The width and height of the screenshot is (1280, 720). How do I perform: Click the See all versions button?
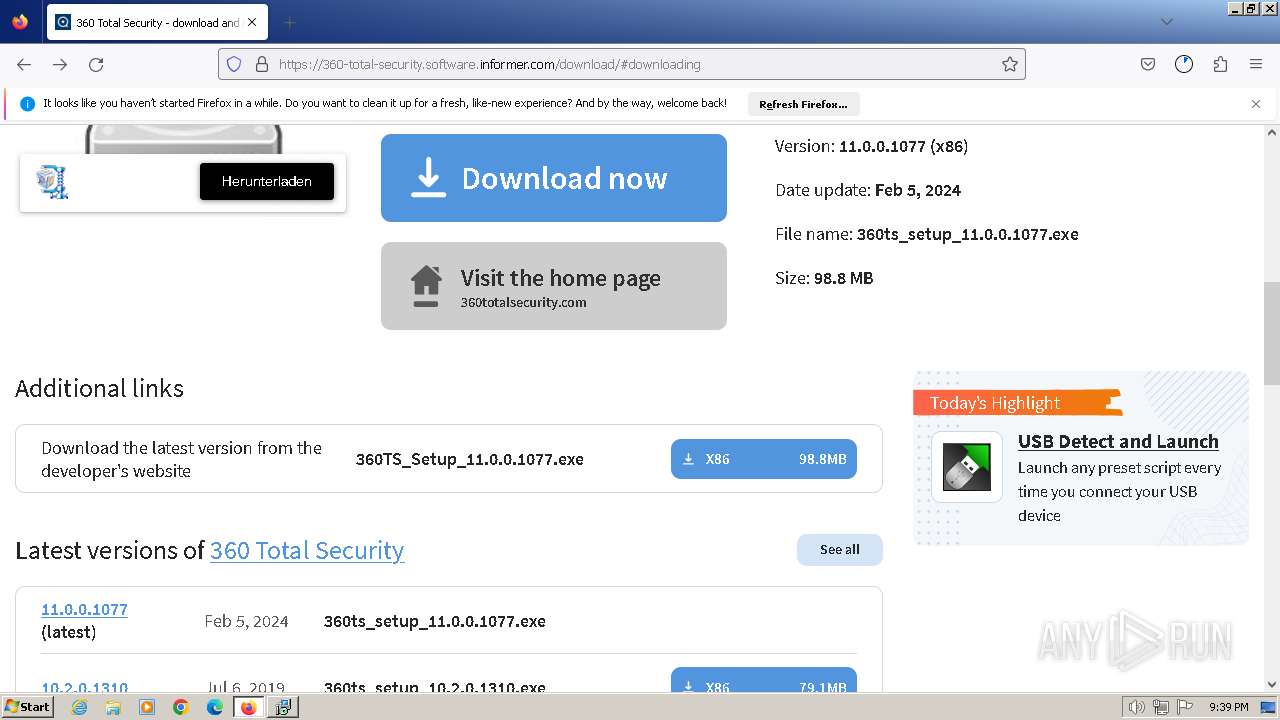pos(840,549)
